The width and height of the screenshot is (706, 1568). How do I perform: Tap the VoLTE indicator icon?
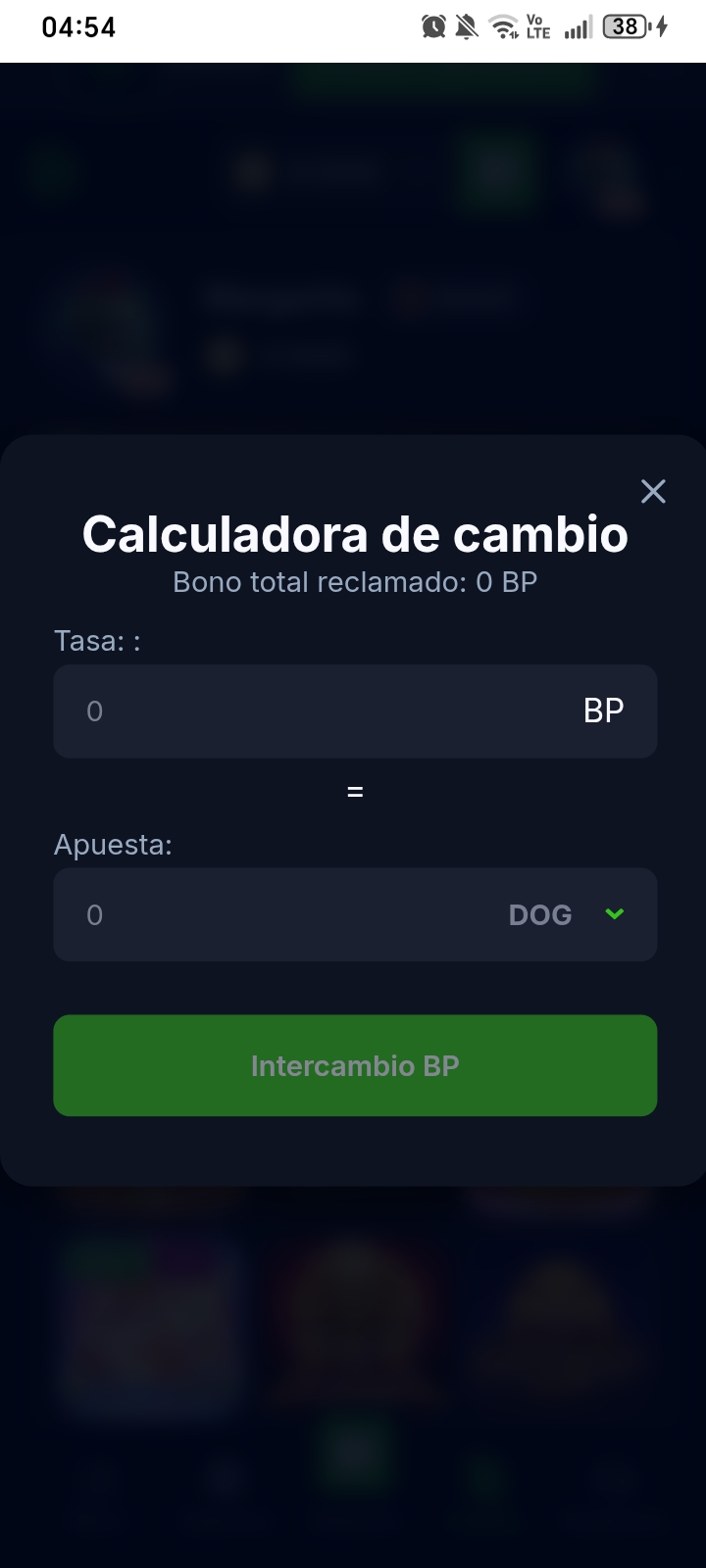[x=538, y=26]
